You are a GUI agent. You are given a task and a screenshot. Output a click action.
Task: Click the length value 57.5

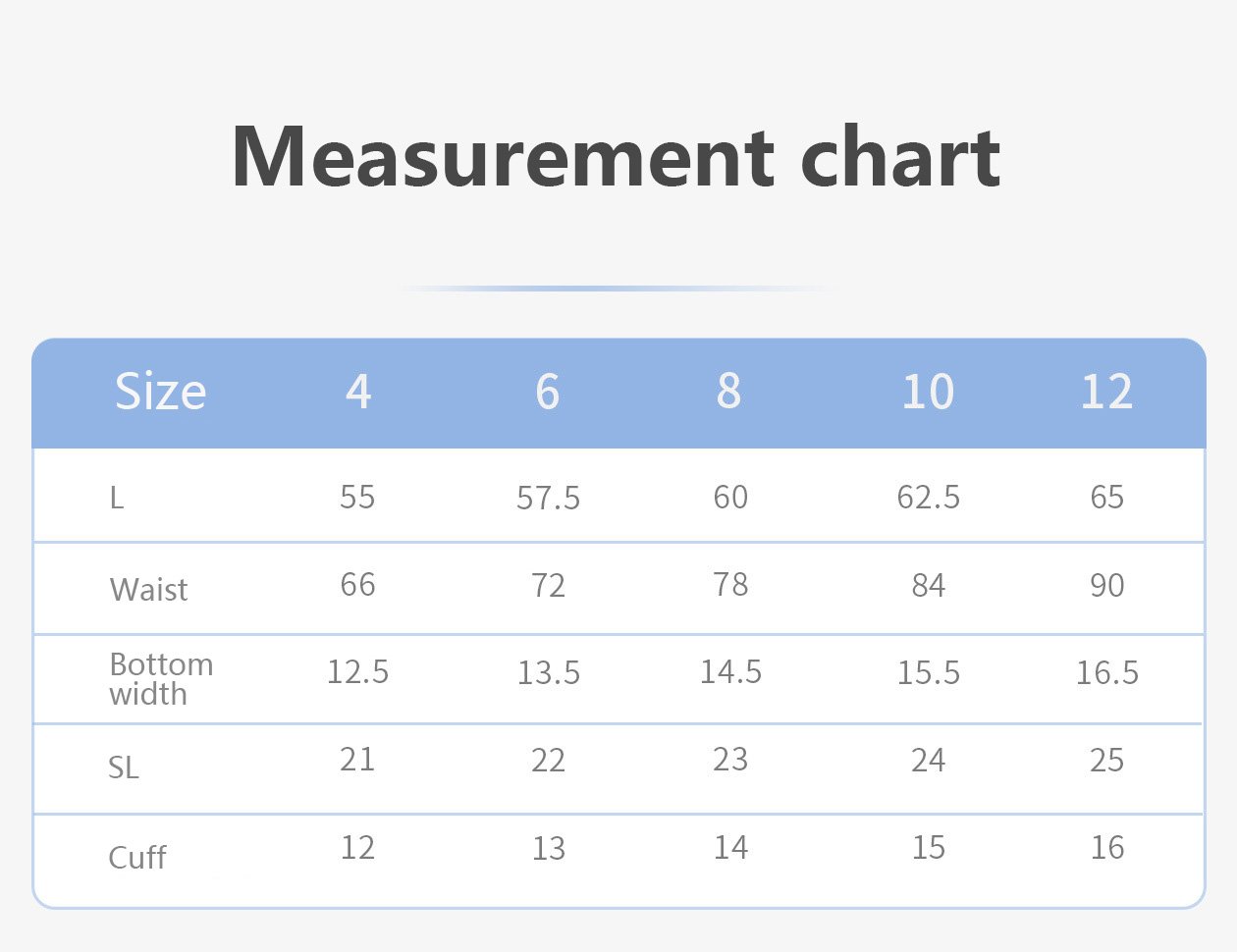click(x=548, y=498)
